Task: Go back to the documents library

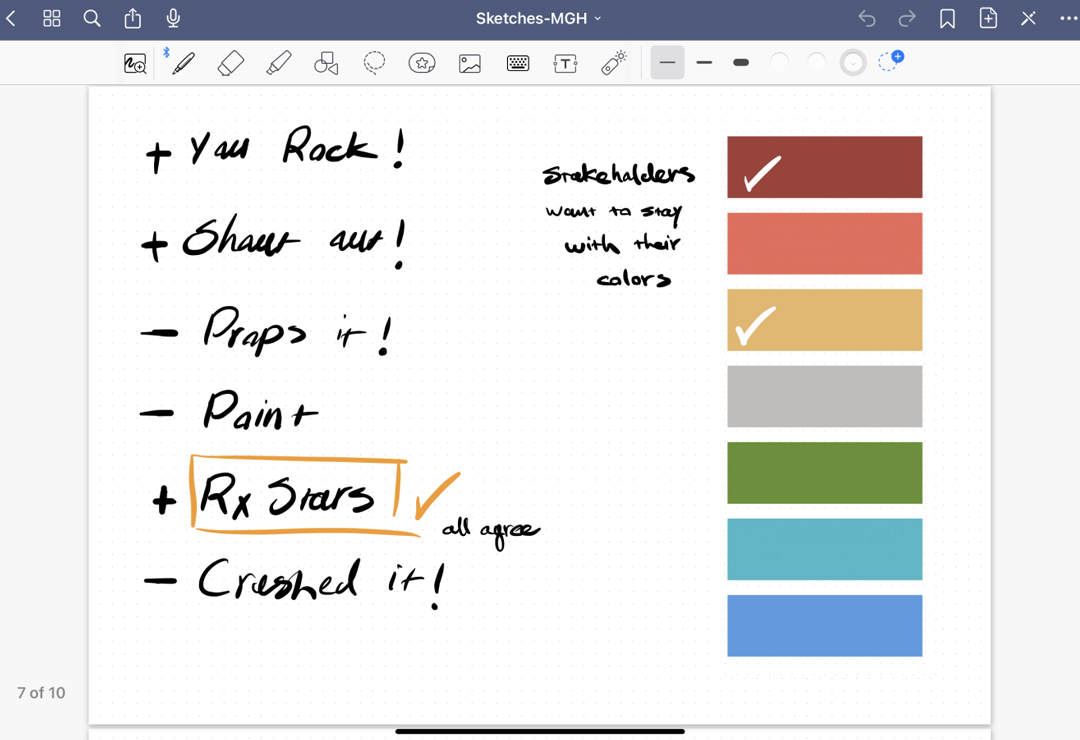Action: (12, 19)
